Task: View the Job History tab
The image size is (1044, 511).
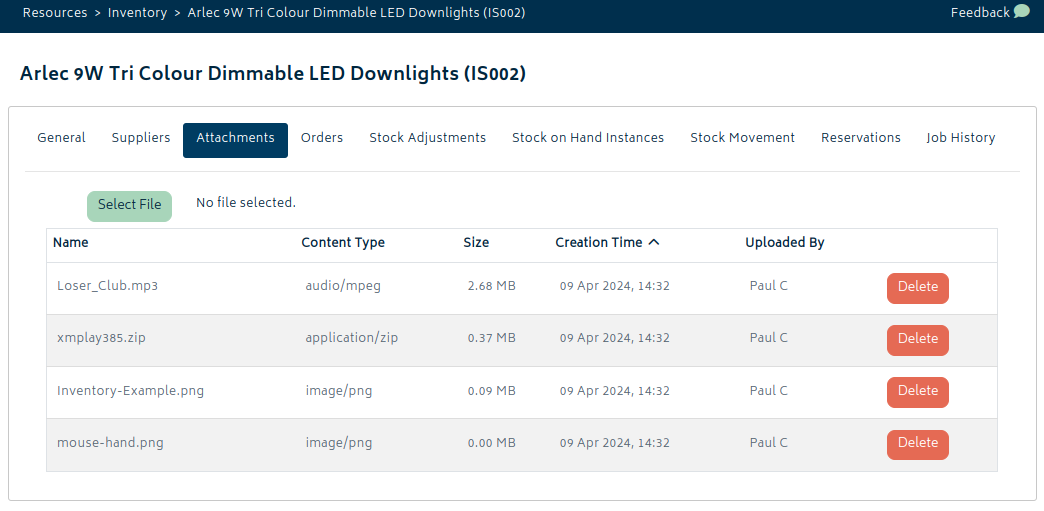Action: click(x=961, y=138)
